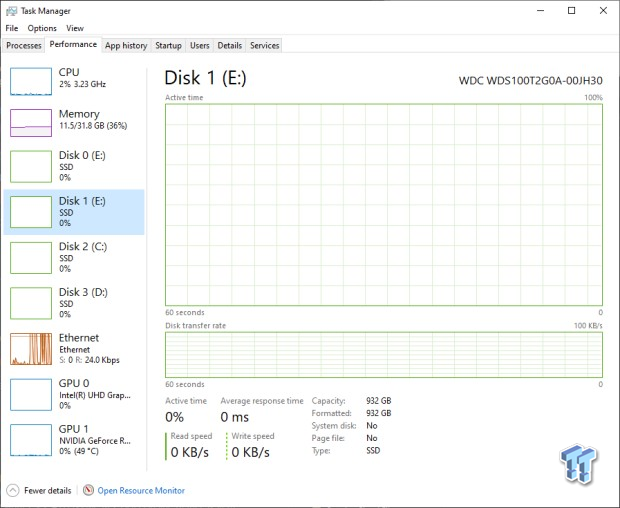The width and height of the screenshot is (620, 508).
Task: Select the GPU 0 label in sidebar
Action: pos(74,383)
